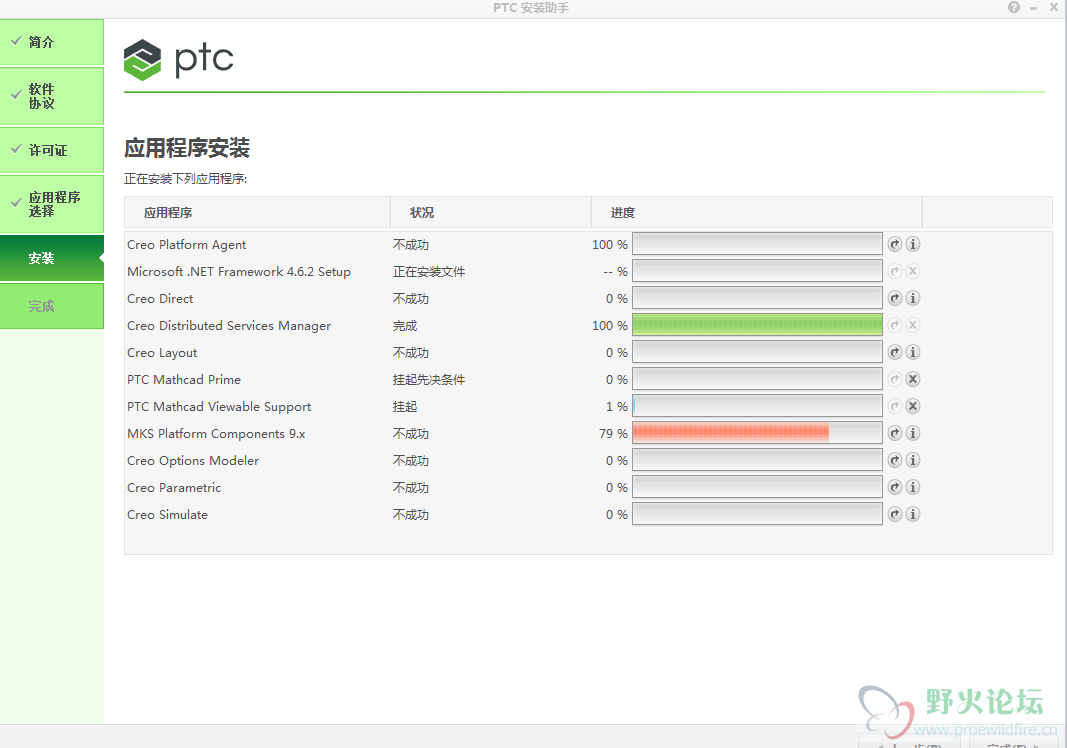Click the '挂起先决条件' status text
The width and height of the screenshot is (1067, 748).
tap(429, 380)
